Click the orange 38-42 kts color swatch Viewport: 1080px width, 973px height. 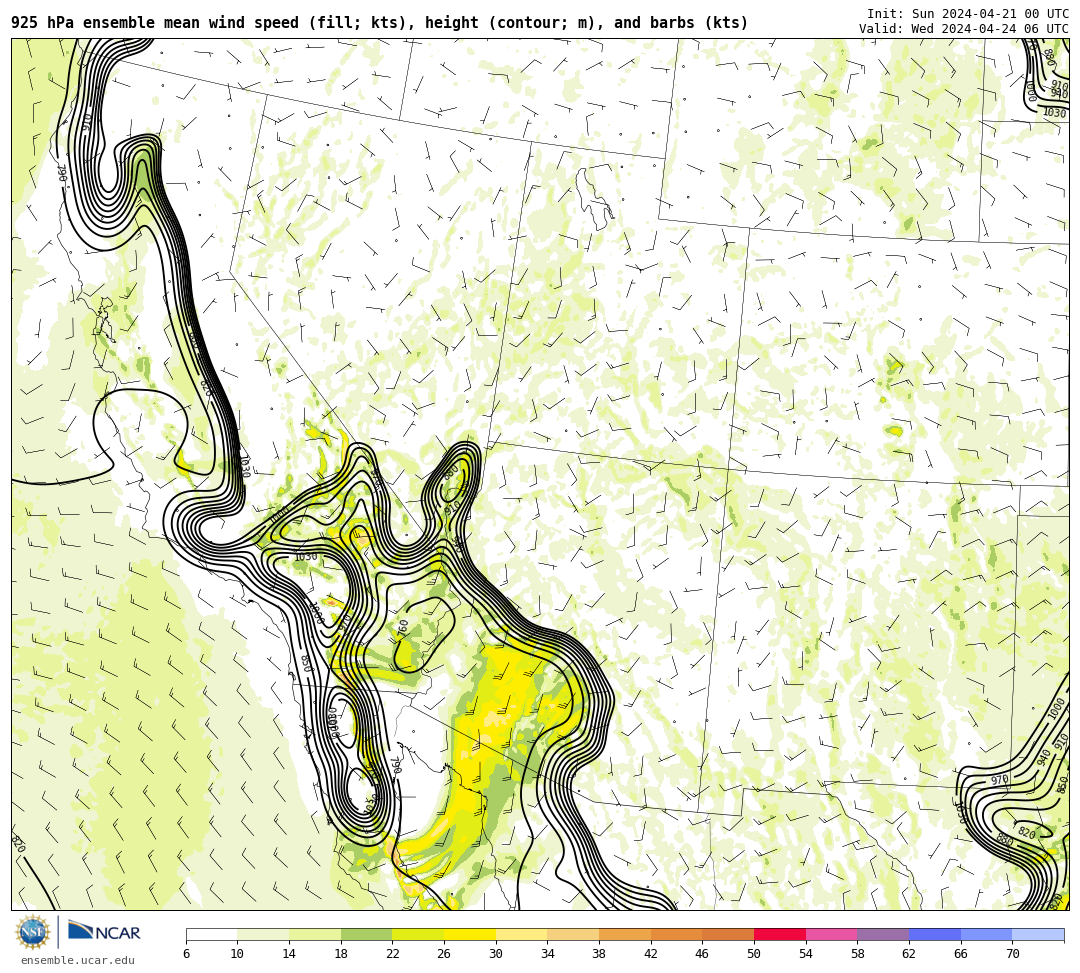click(x=625, y=934)
